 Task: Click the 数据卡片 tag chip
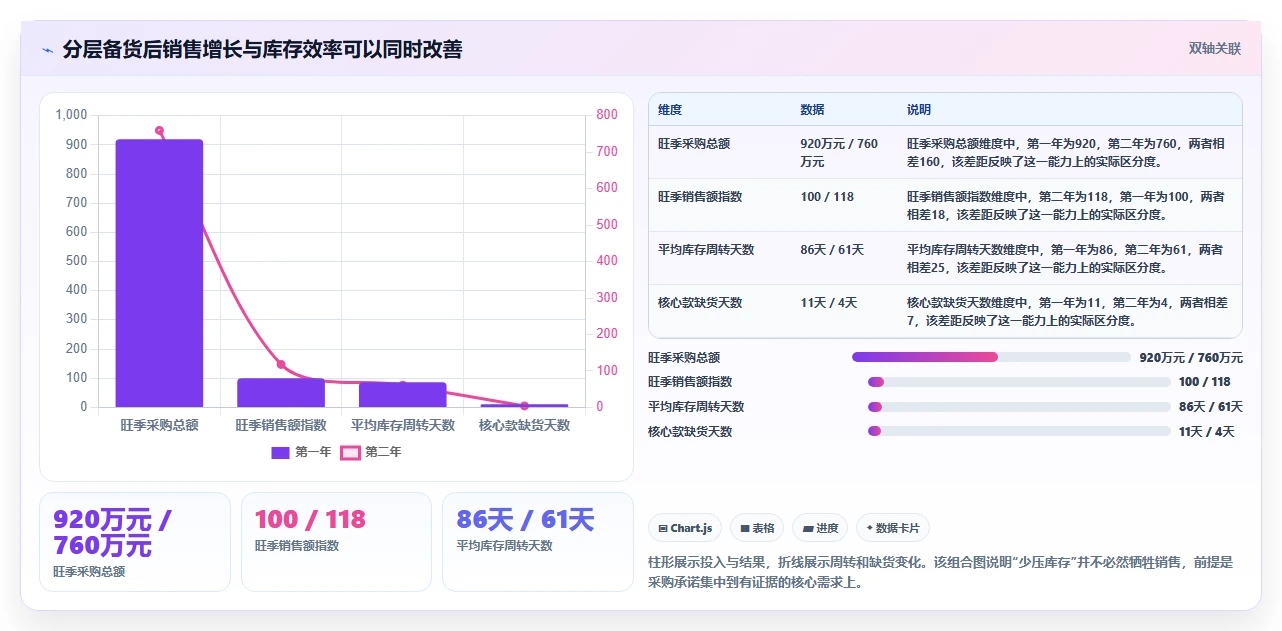[x=893, y=528]
